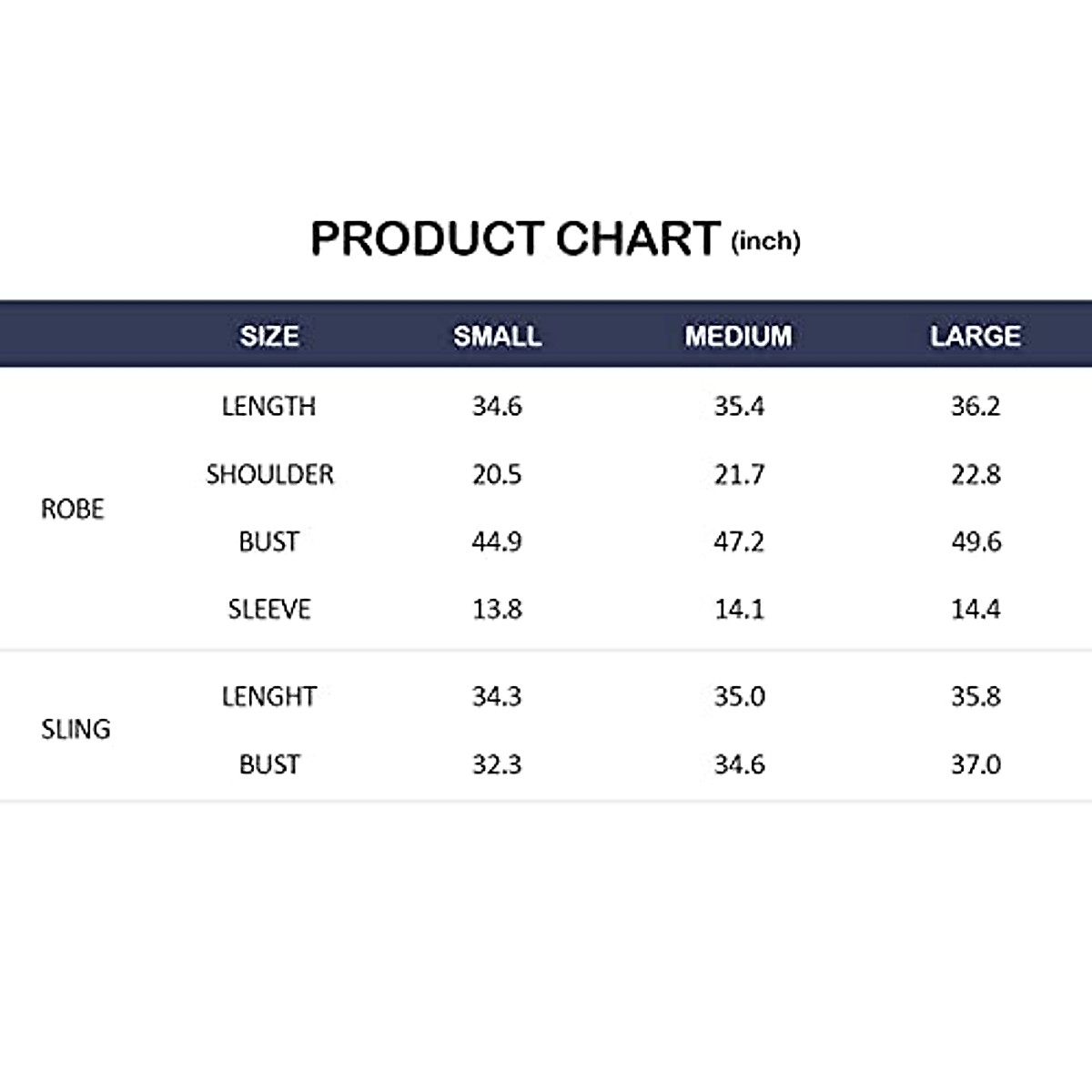Select the 37.0 large sling bust value
The width and height of the screenshot is (1092, 1092).
pos(976,764)
